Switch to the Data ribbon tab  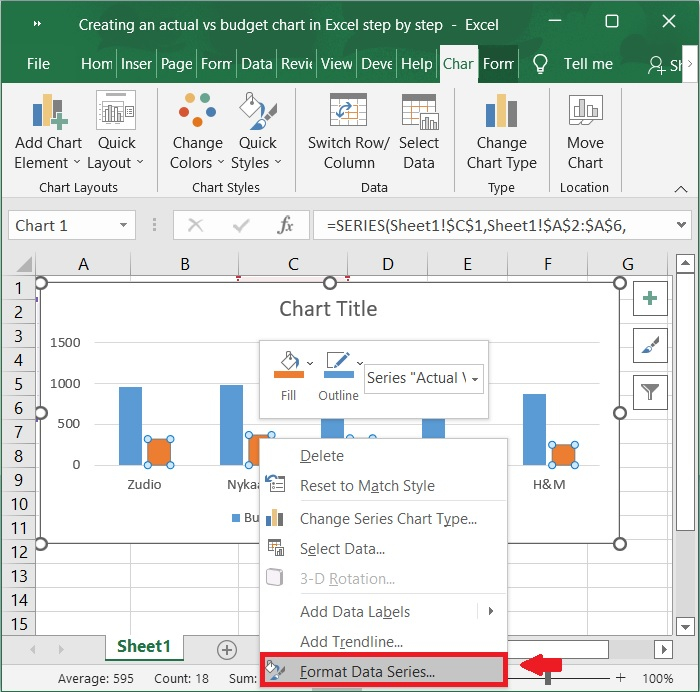[257, 64]
